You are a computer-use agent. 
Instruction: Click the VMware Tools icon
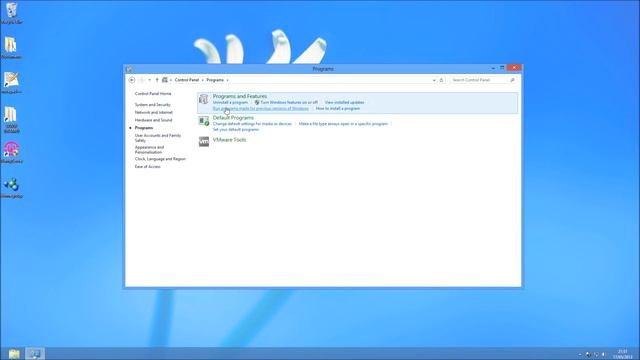click(204, 141)
